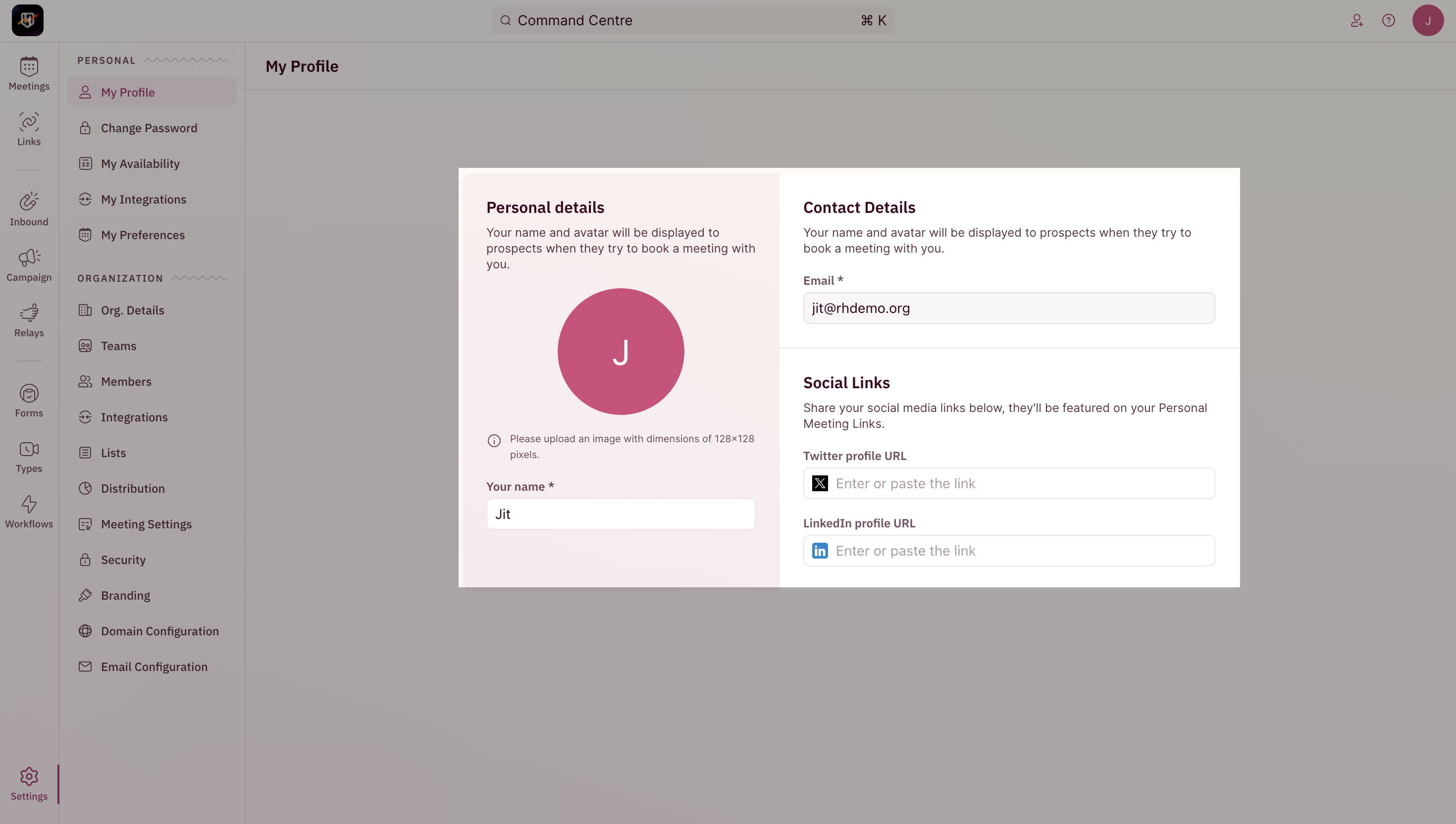Open the Forms section
The height and width of the screenshot is (824, 1456).
(x=29, y=401)
